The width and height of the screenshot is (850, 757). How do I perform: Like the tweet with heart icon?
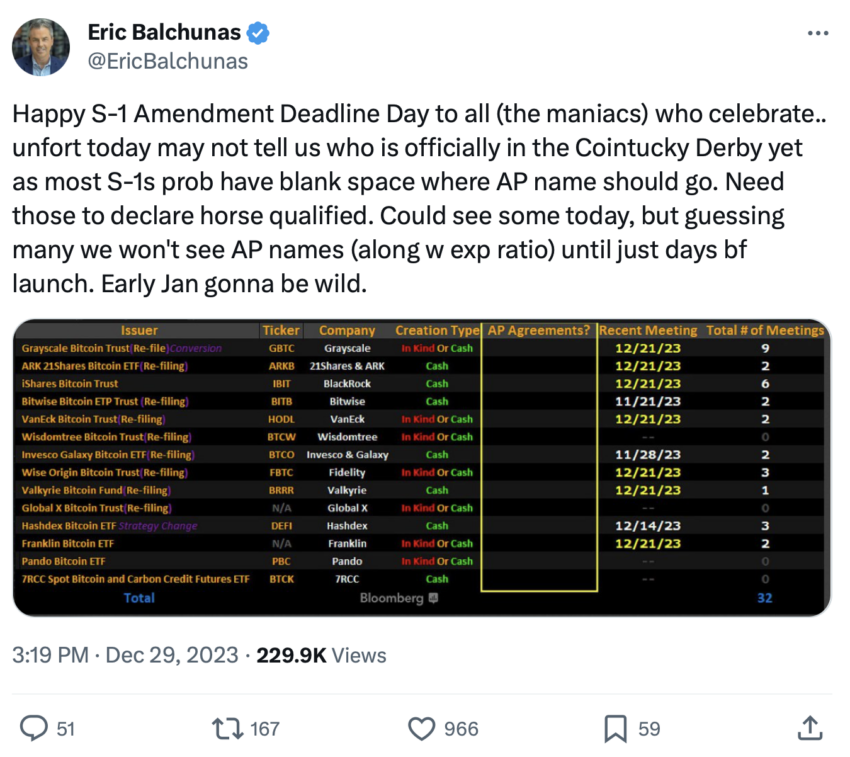(x=421, y=729)
